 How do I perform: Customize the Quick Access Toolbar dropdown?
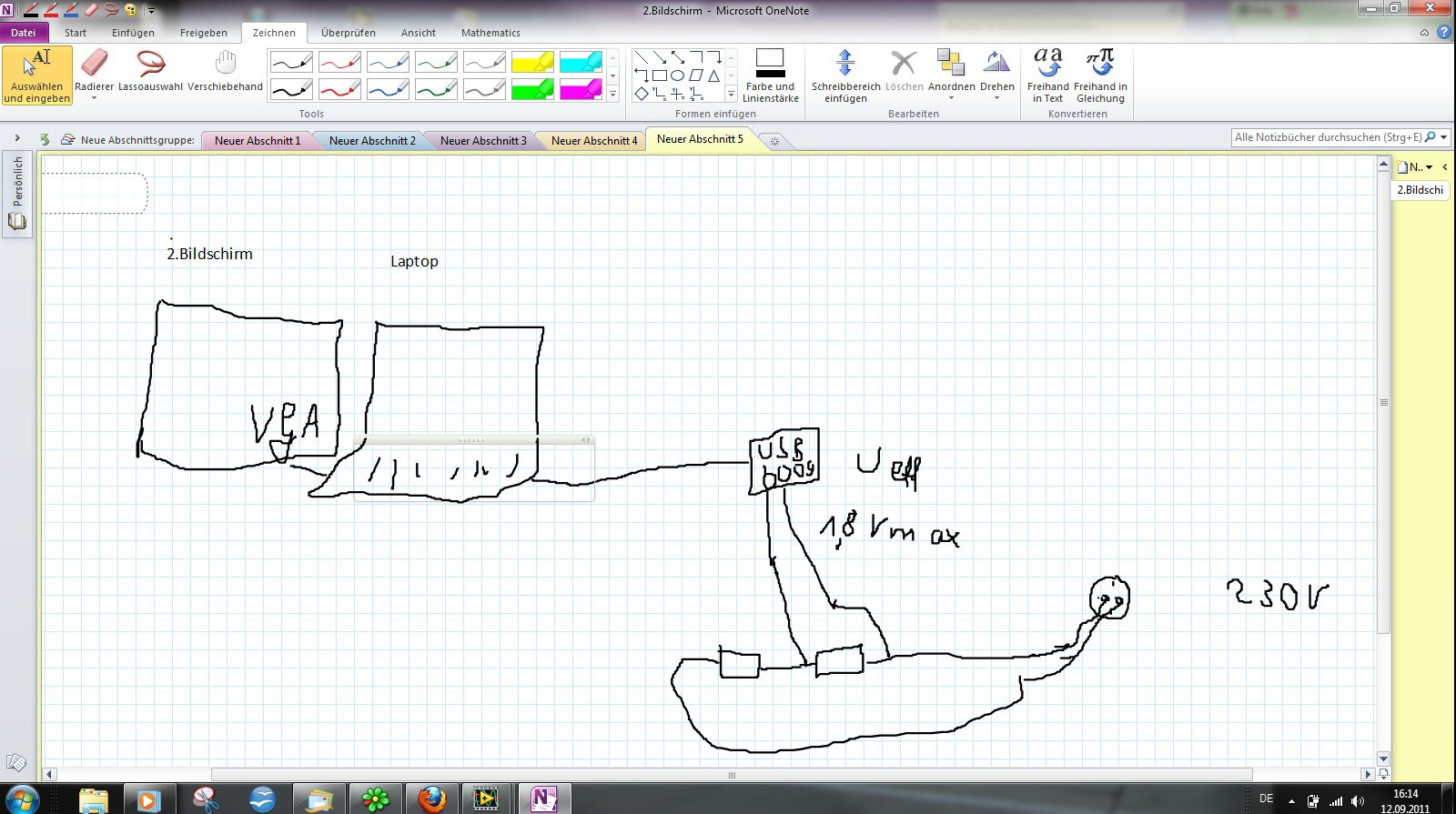click(151, 11)
